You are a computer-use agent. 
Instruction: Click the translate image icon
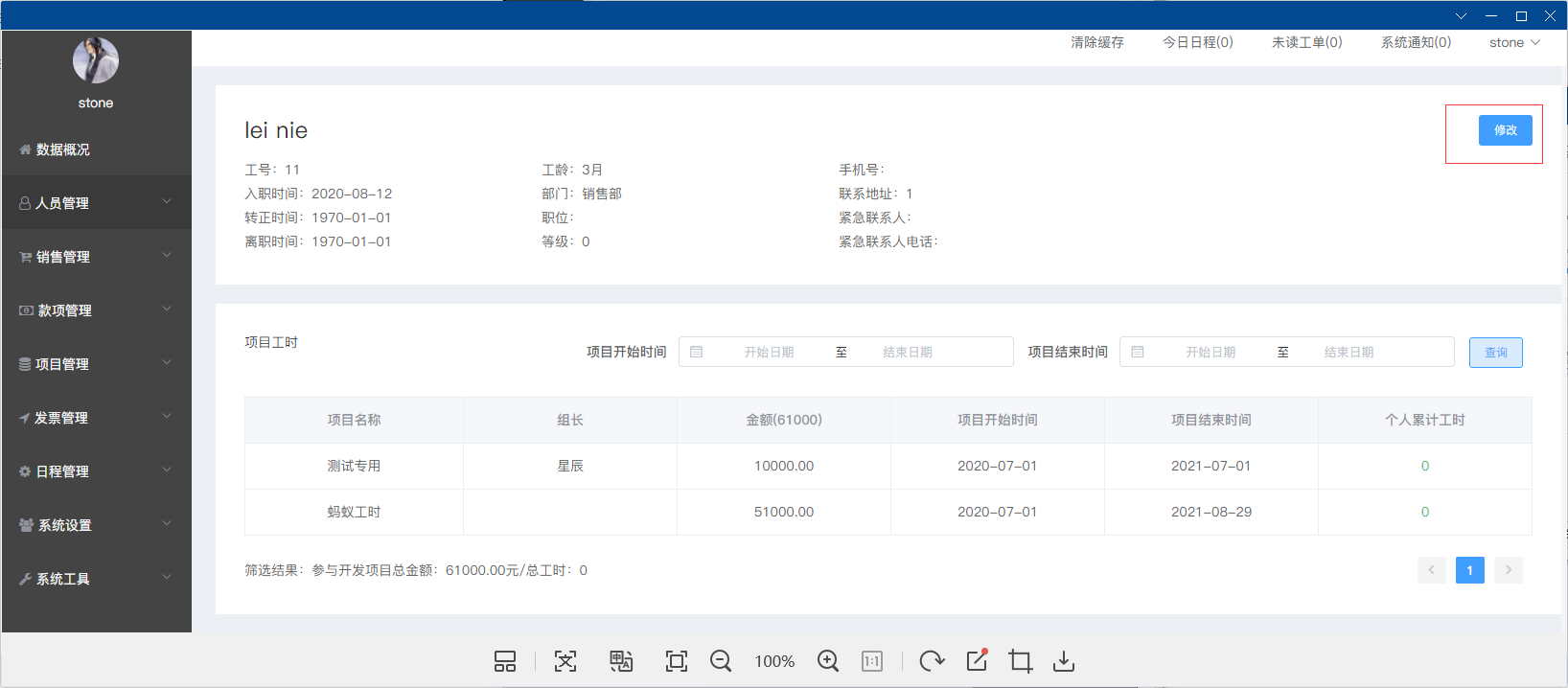[x=621, y=661]
